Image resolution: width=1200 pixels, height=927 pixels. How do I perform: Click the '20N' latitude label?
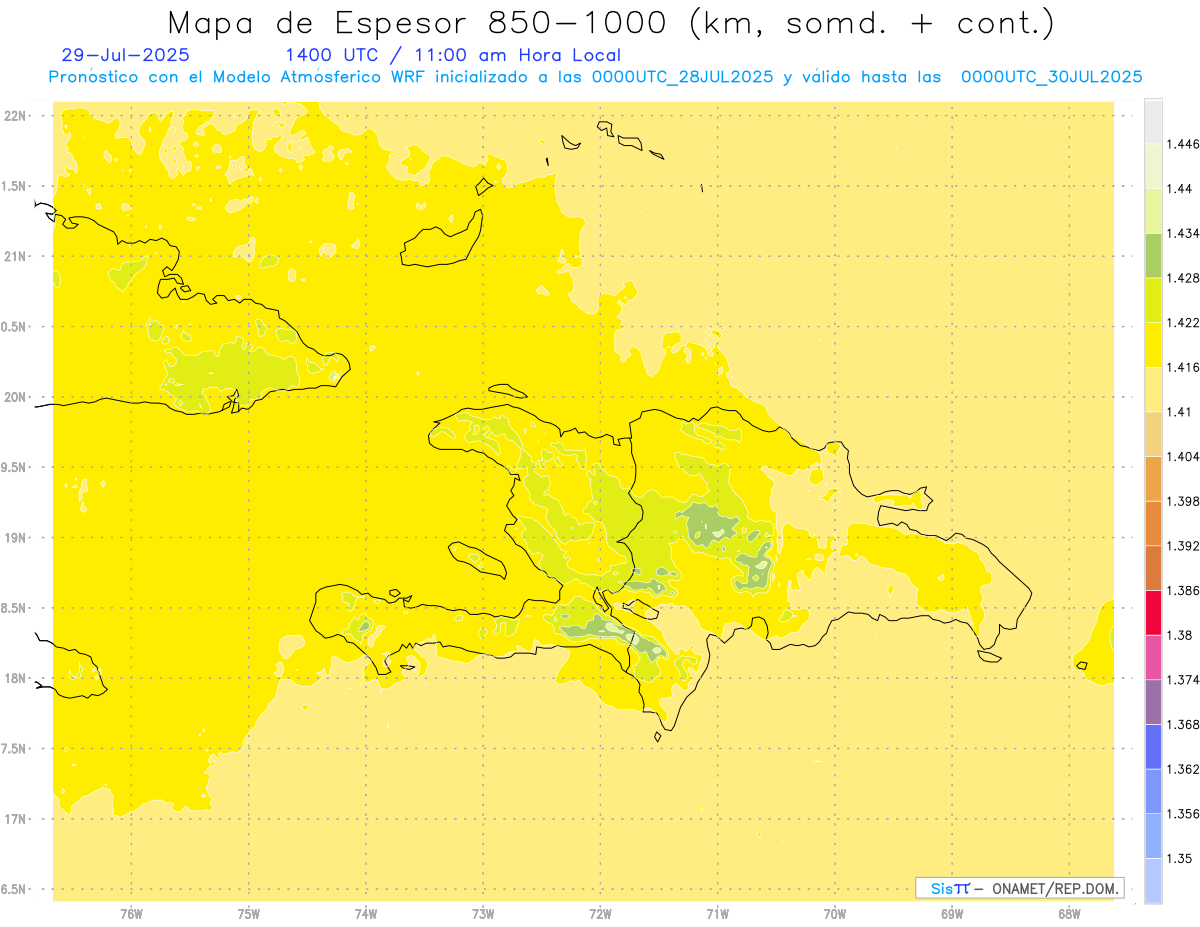tap(15, 397)
